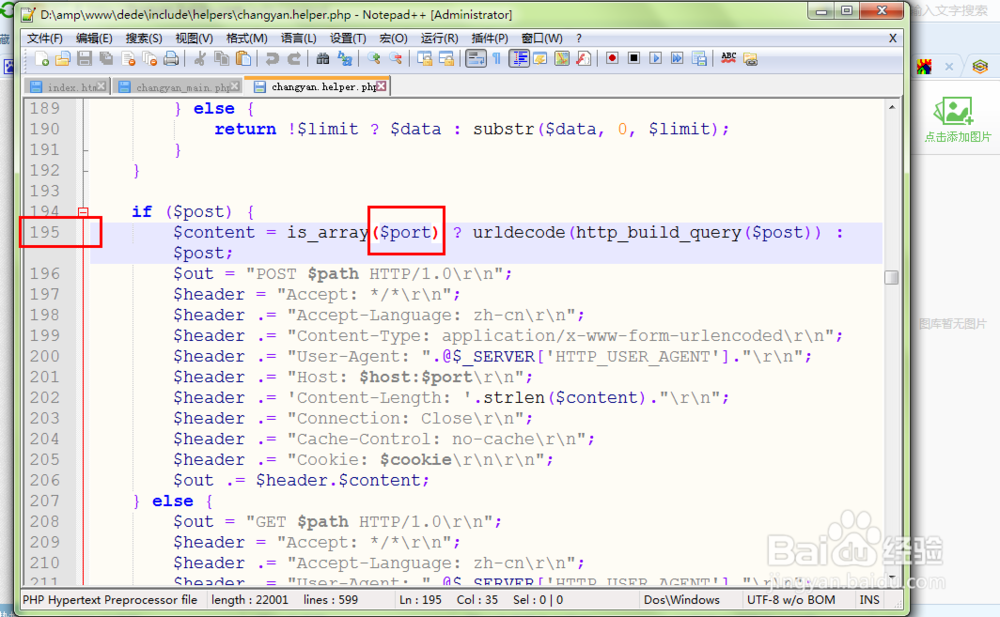Open the 插件(P) menu

click(490, 38)
